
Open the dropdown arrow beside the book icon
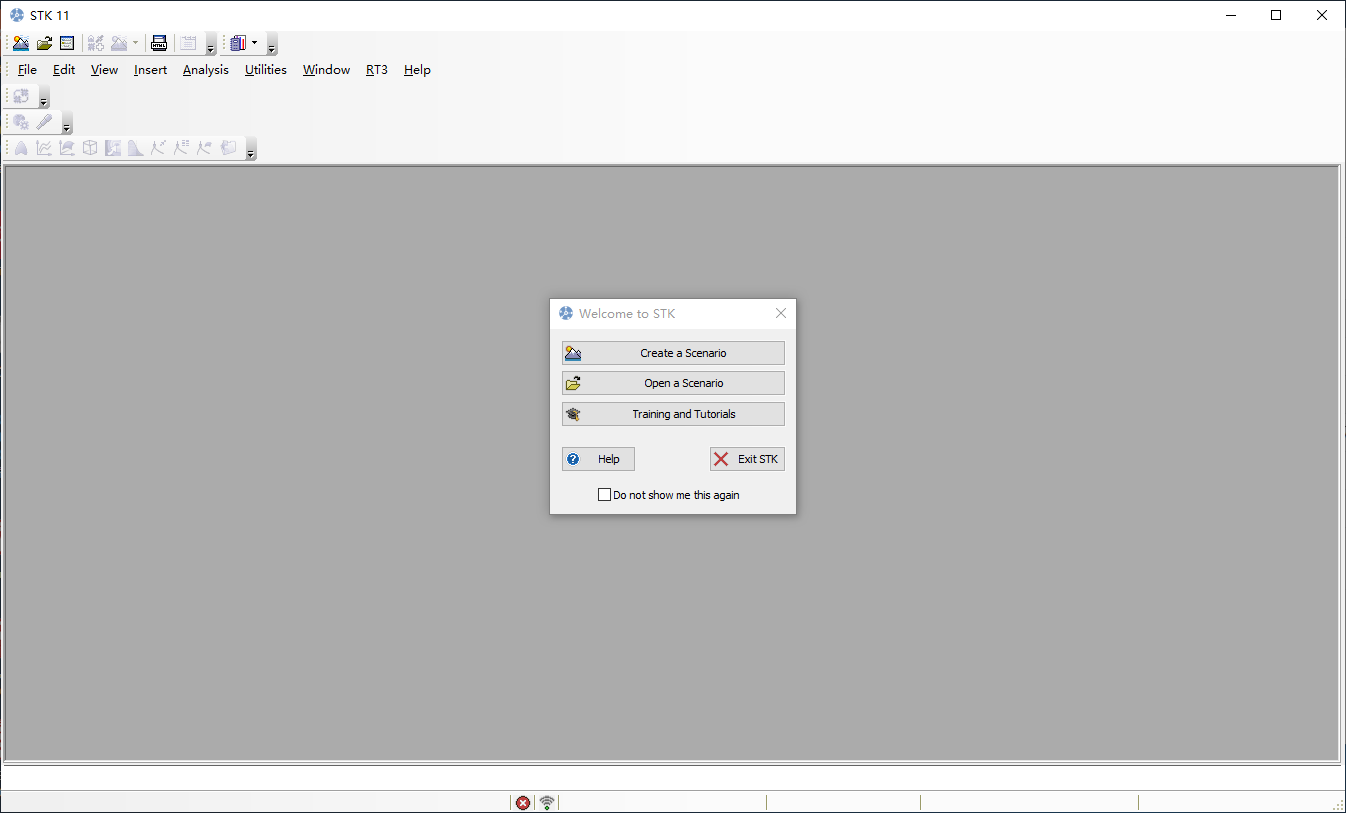pos(254,43)
